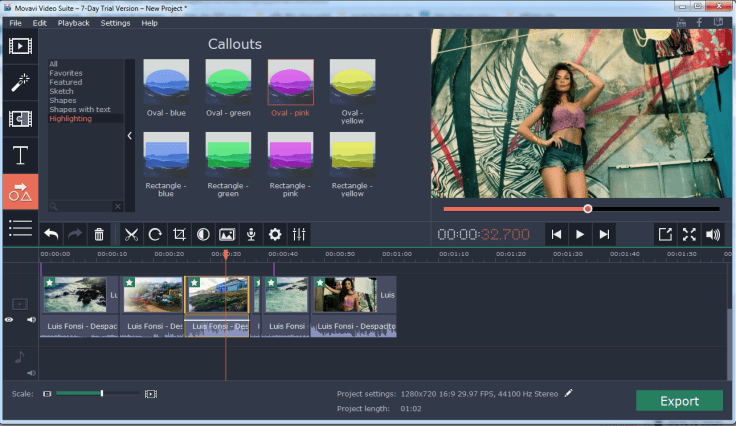
Task: Open the Edit menu
Action: [x=39, y=23]
